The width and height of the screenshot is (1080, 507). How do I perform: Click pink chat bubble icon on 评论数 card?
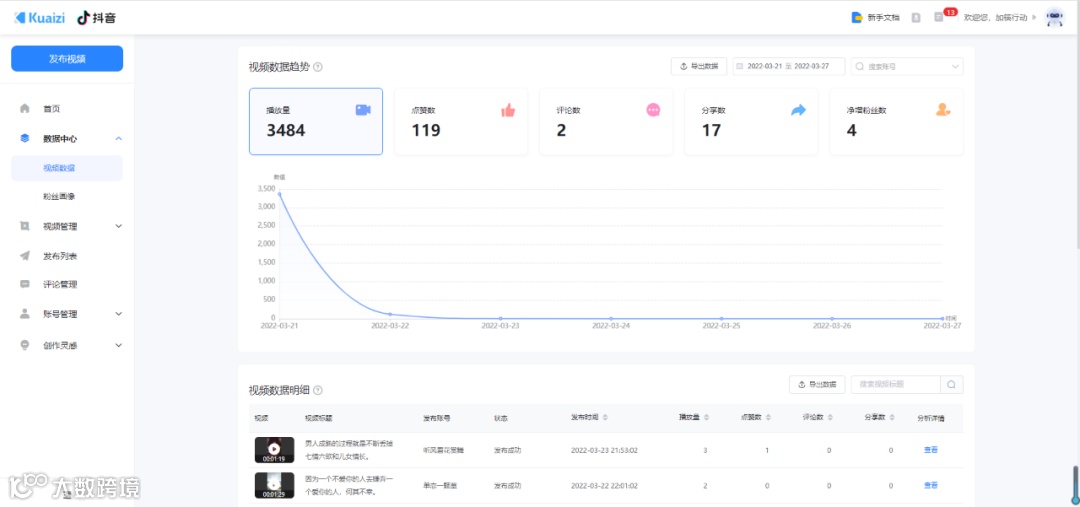pyautogui.click(x=653, y=110)
